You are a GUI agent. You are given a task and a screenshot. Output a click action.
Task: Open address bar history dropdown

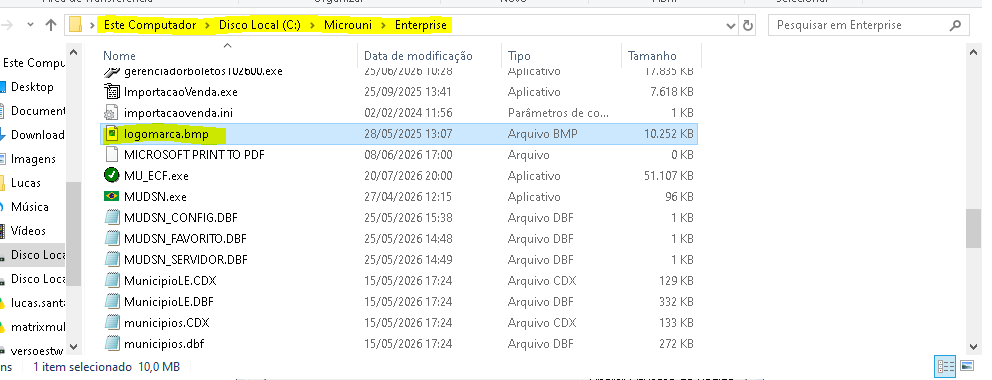click(x=731, y=25)
